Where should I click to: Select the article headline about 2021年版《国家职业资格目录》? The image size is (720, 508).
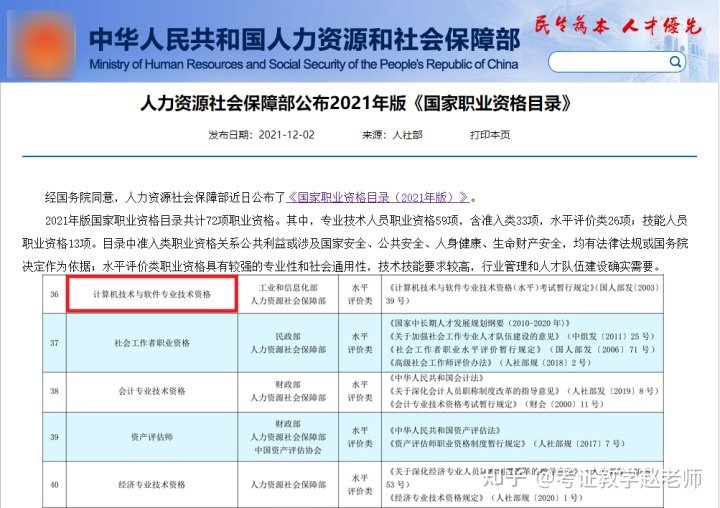[x=356, y=103]
